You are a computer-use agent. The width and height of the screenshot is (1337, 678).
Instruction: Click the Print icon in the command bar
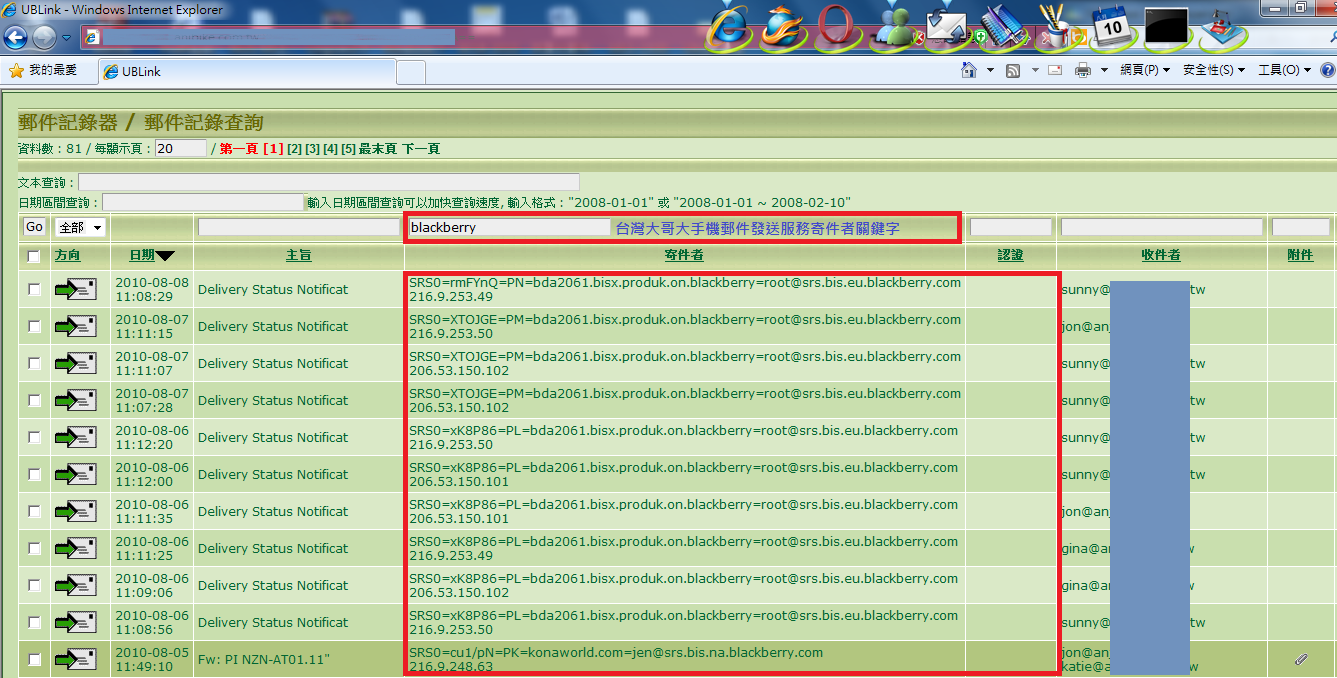pos(1082,70)
